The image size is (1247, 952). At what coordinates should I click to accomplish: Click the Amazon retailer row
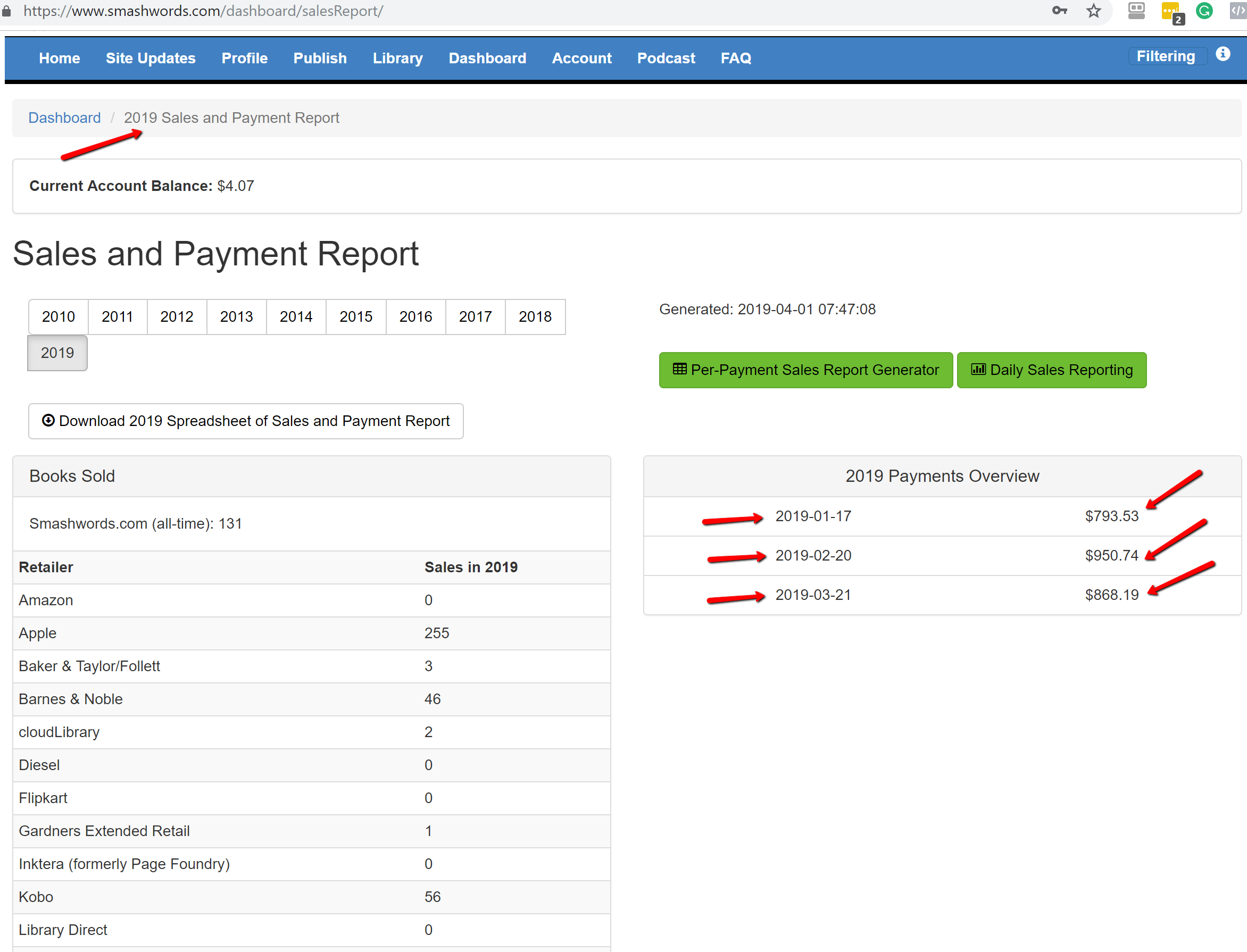tap(312, 600)
